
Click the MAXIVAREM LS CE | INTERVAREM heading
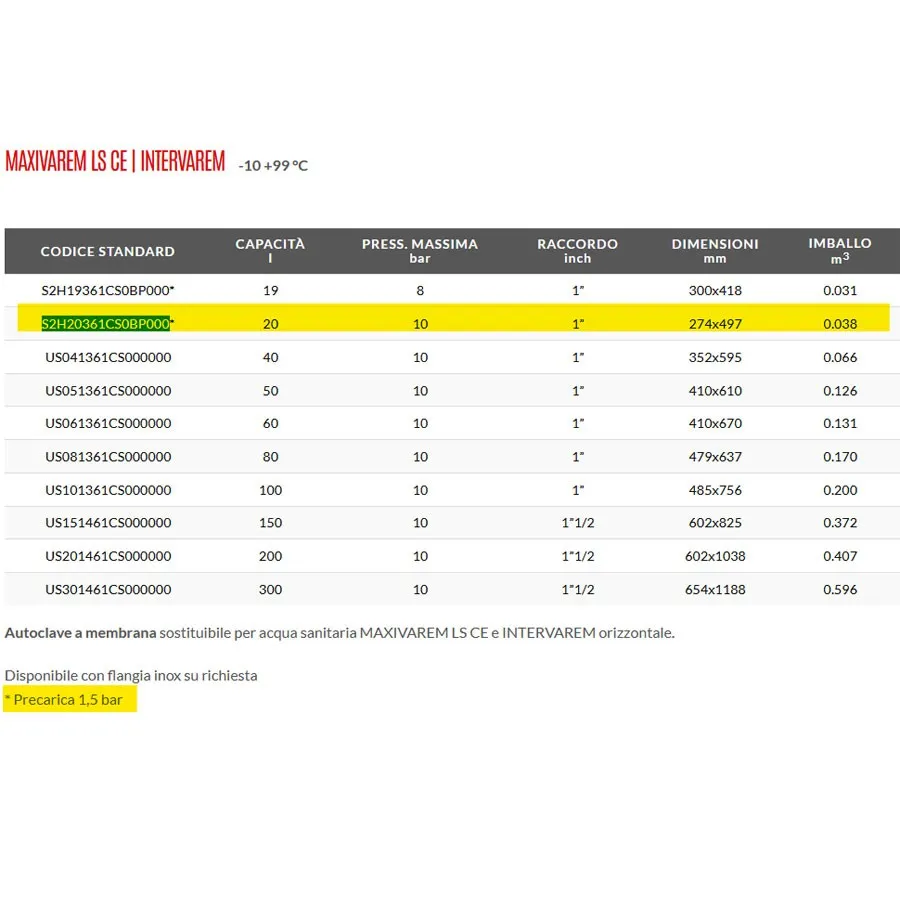[115, 161]
